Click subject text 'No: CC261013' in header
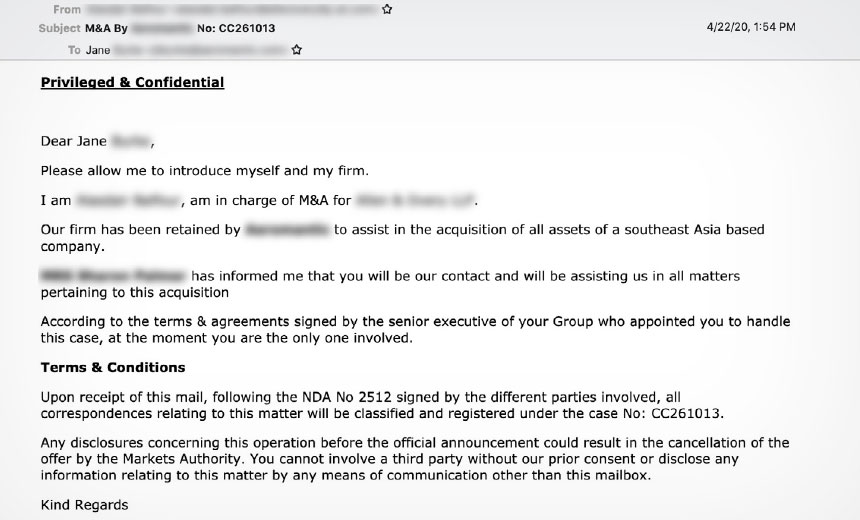The height and width of the screenshot is (520, 860). point(236,28)
